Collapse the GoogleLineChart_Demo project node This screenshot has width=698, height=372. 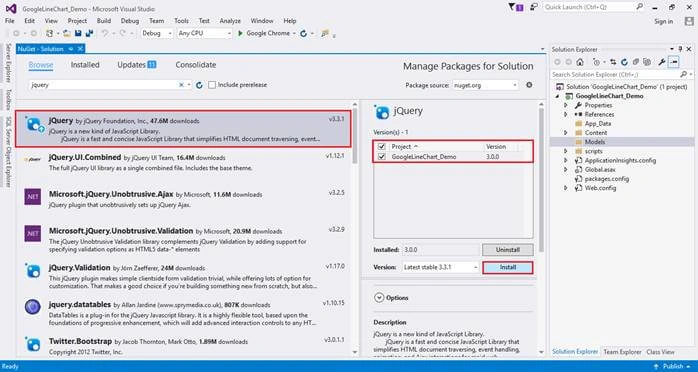tap(558, 96)
